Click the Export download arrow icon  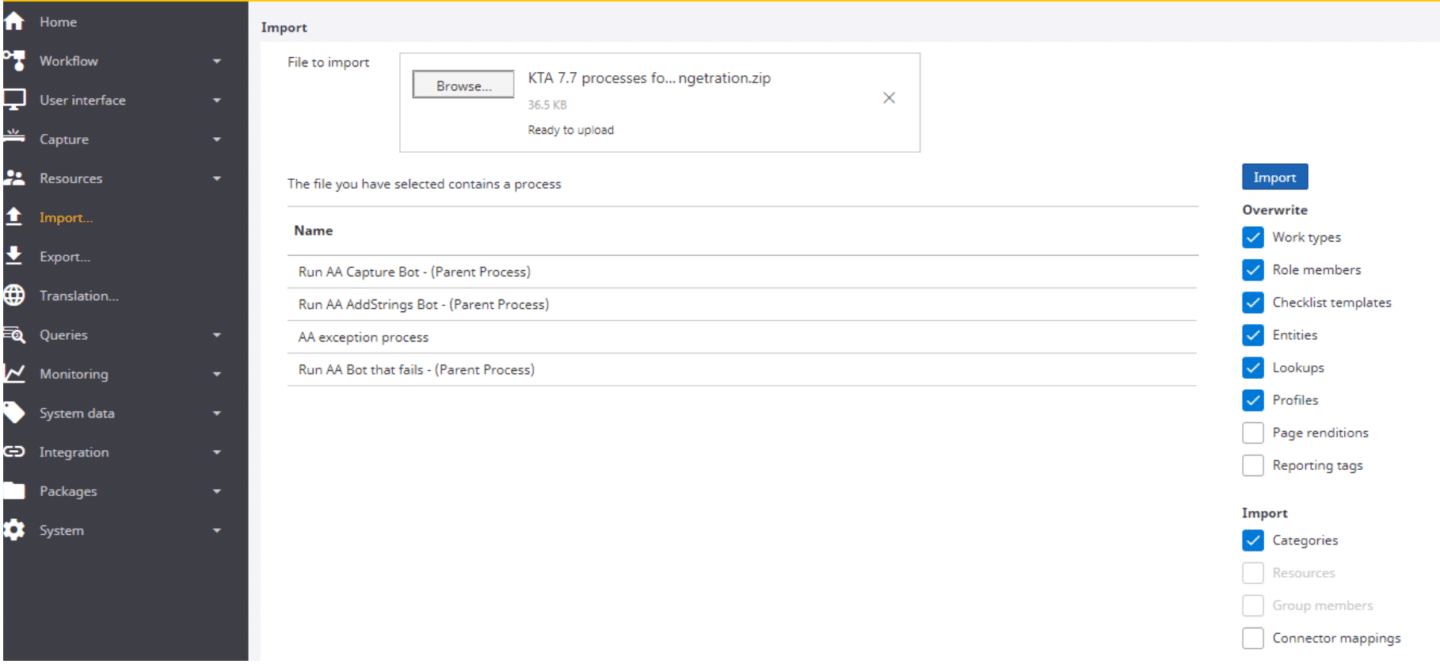14,256
